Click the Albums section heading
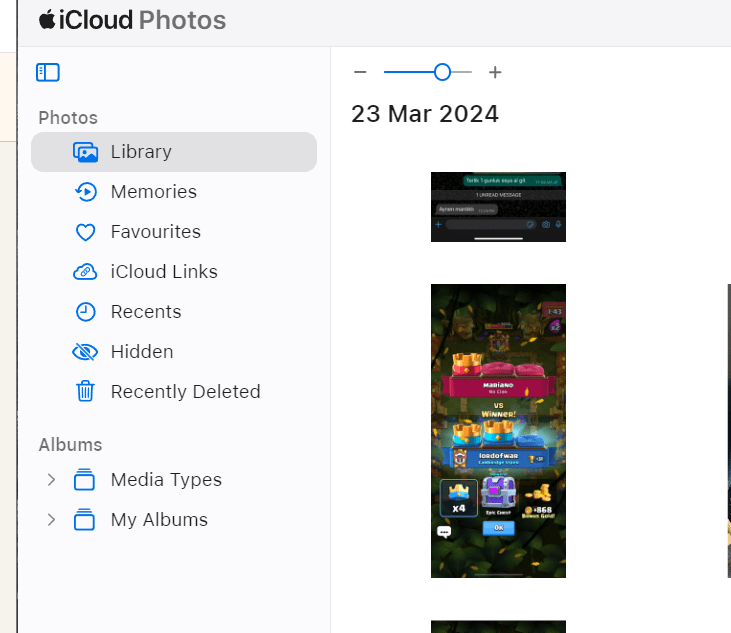This screenshot has height=633, width=731. tap(70, 445)
